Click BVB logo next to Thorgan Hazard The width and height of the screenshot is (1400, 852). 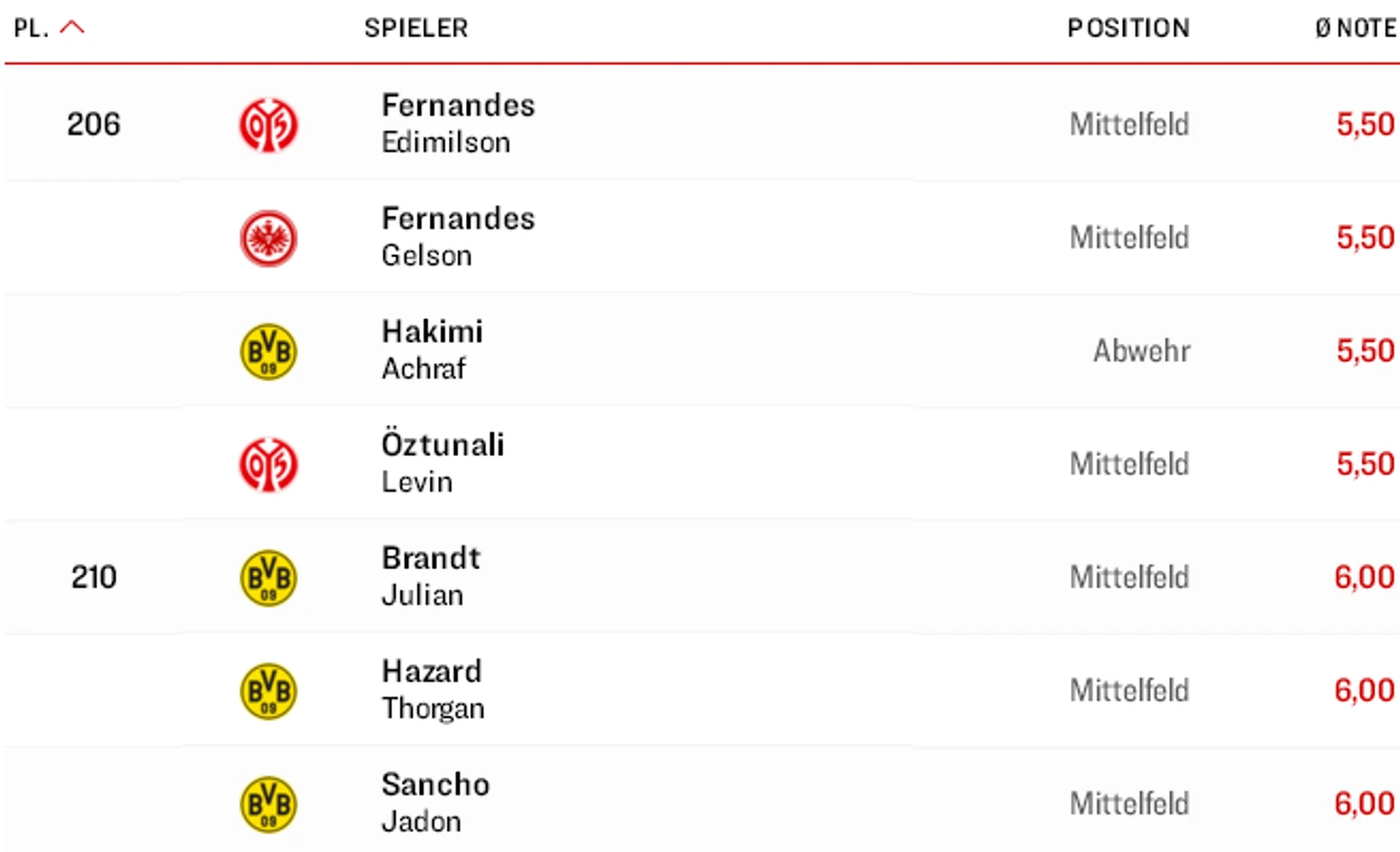pyautogui.click(x=268, y=691)
